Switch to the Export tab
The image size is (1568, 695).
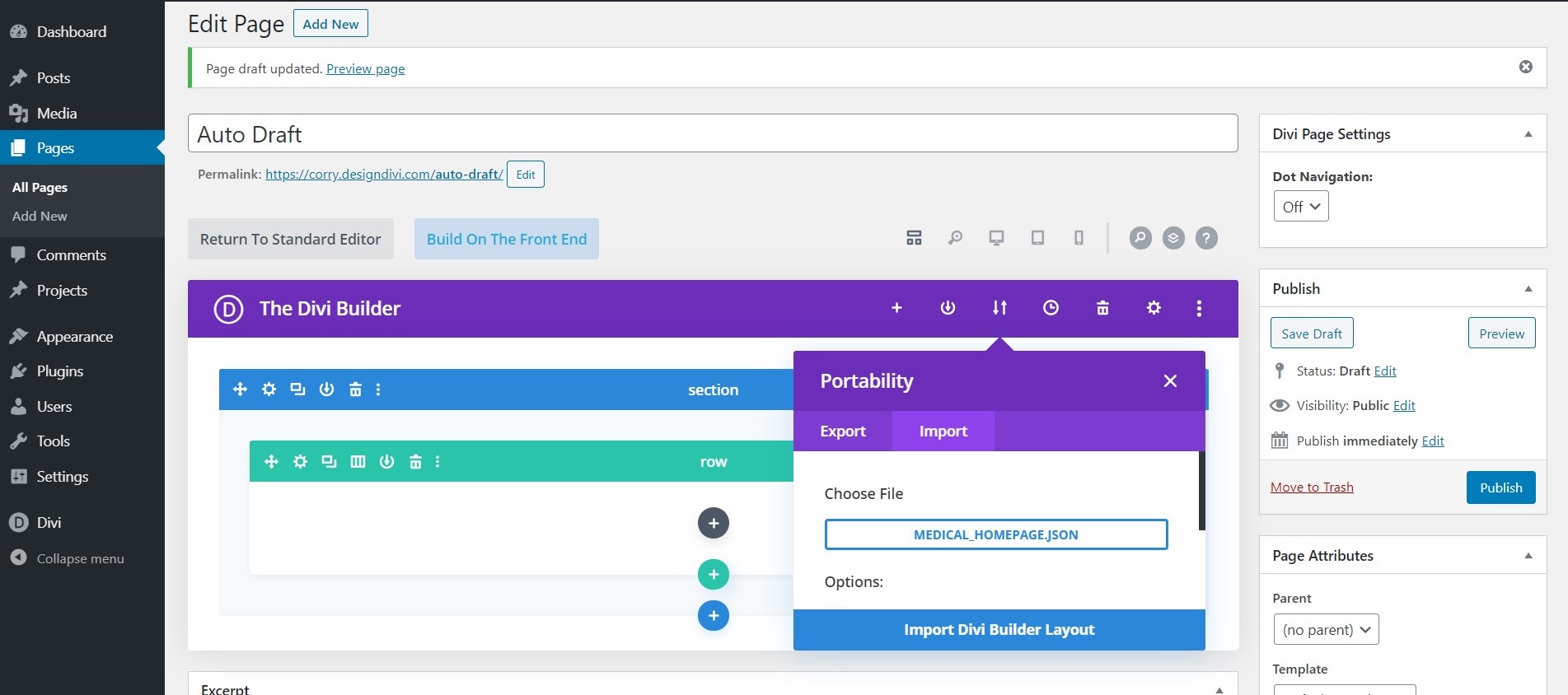(x=843, y=431)
